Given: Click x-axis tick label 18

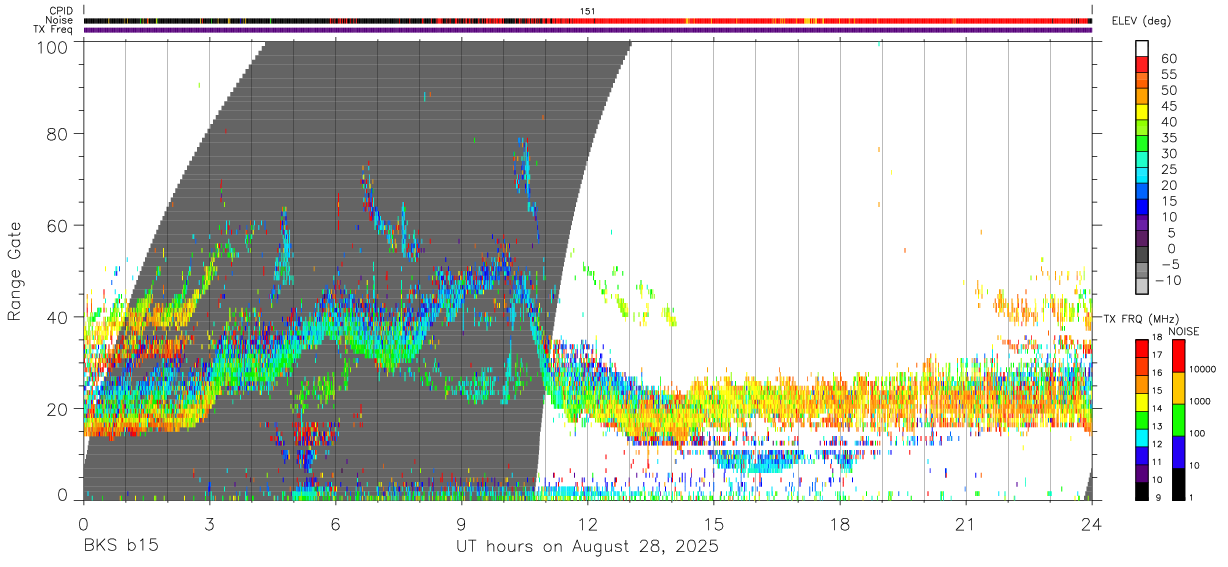Looking at the screenshot, I should click(x=840, y=525).
